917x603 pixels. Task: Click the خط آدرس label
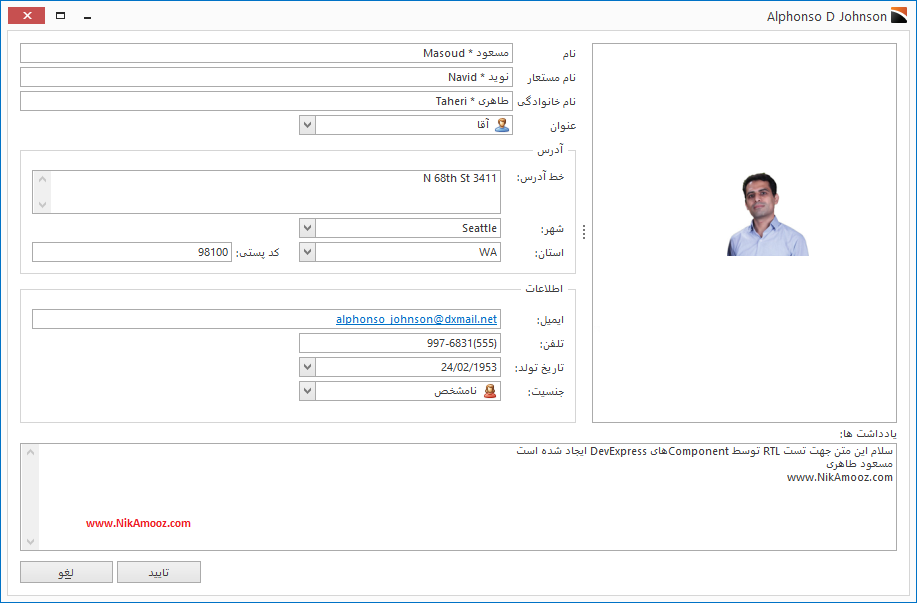[x=540, y=177]
